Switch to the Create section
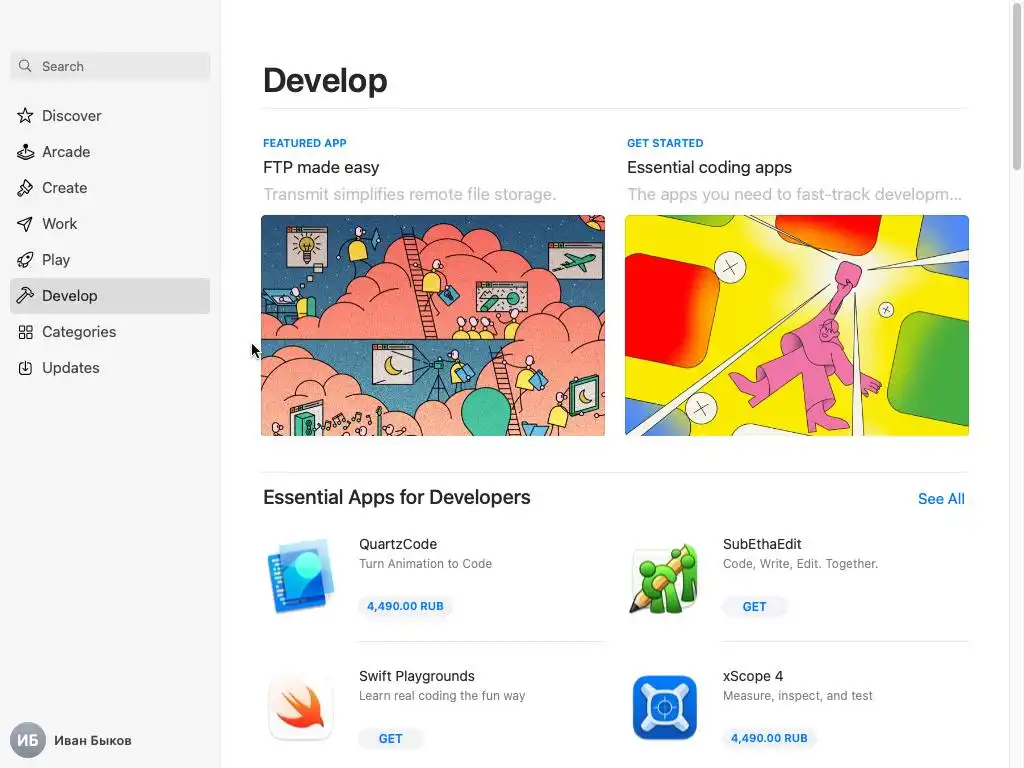This screenshot has height=768, width=1024. [x=110, y=188]
